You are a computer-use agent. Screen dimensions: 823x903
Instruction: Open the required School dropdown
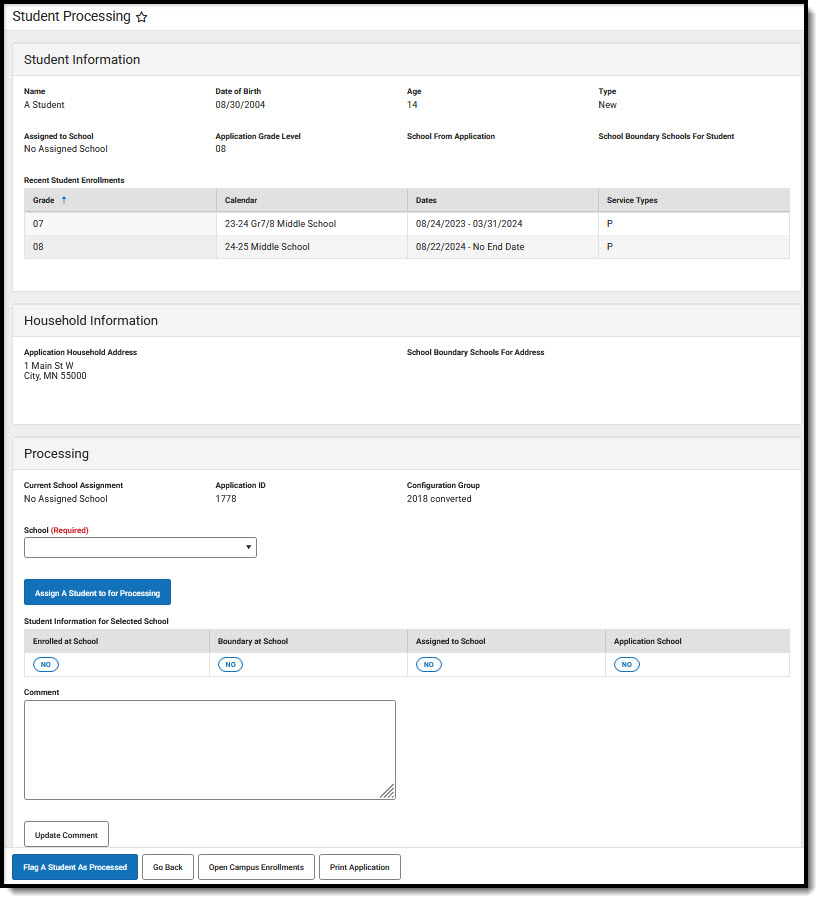click(x=140, y=547)
